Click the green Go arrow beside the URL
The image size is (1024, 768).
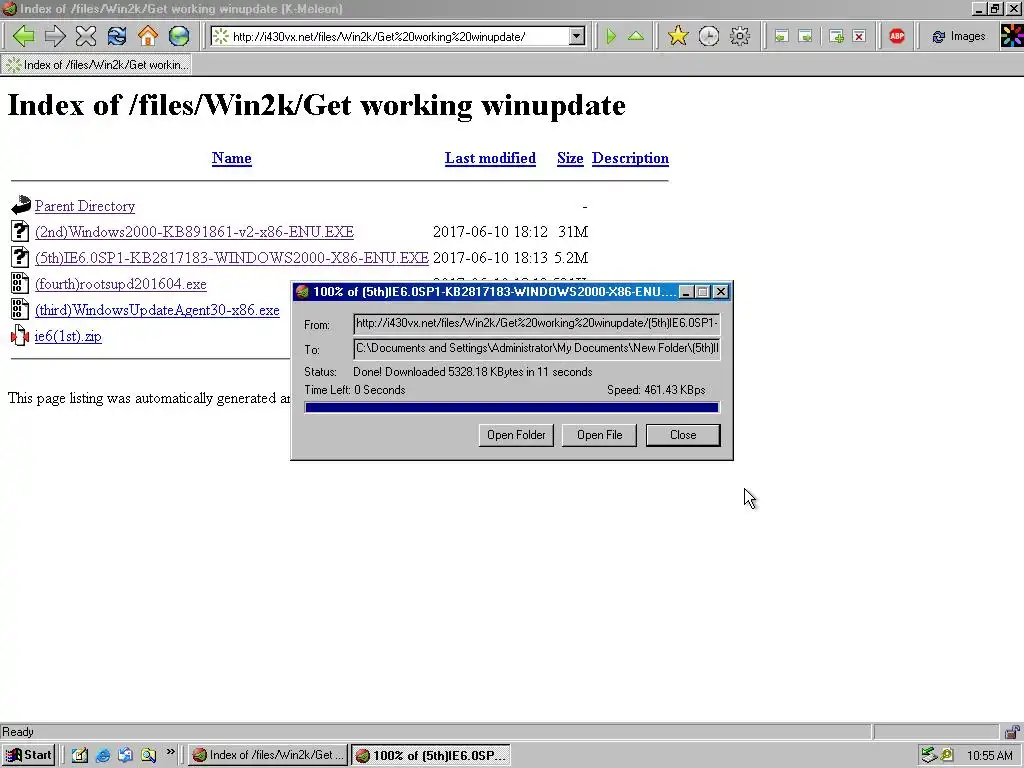(611, 36)
